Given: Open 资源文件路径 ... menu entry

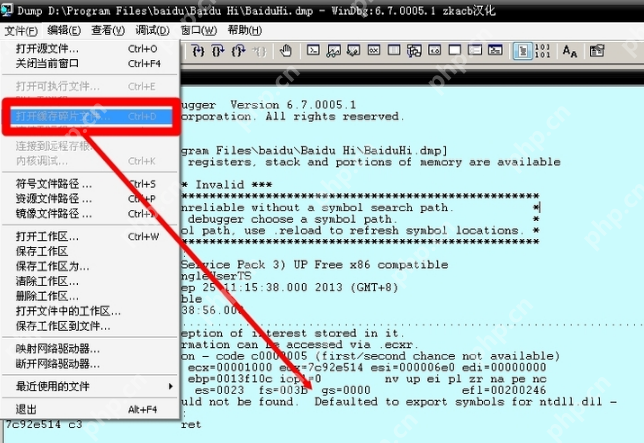Looking at the screenshot, I should 90,199.
